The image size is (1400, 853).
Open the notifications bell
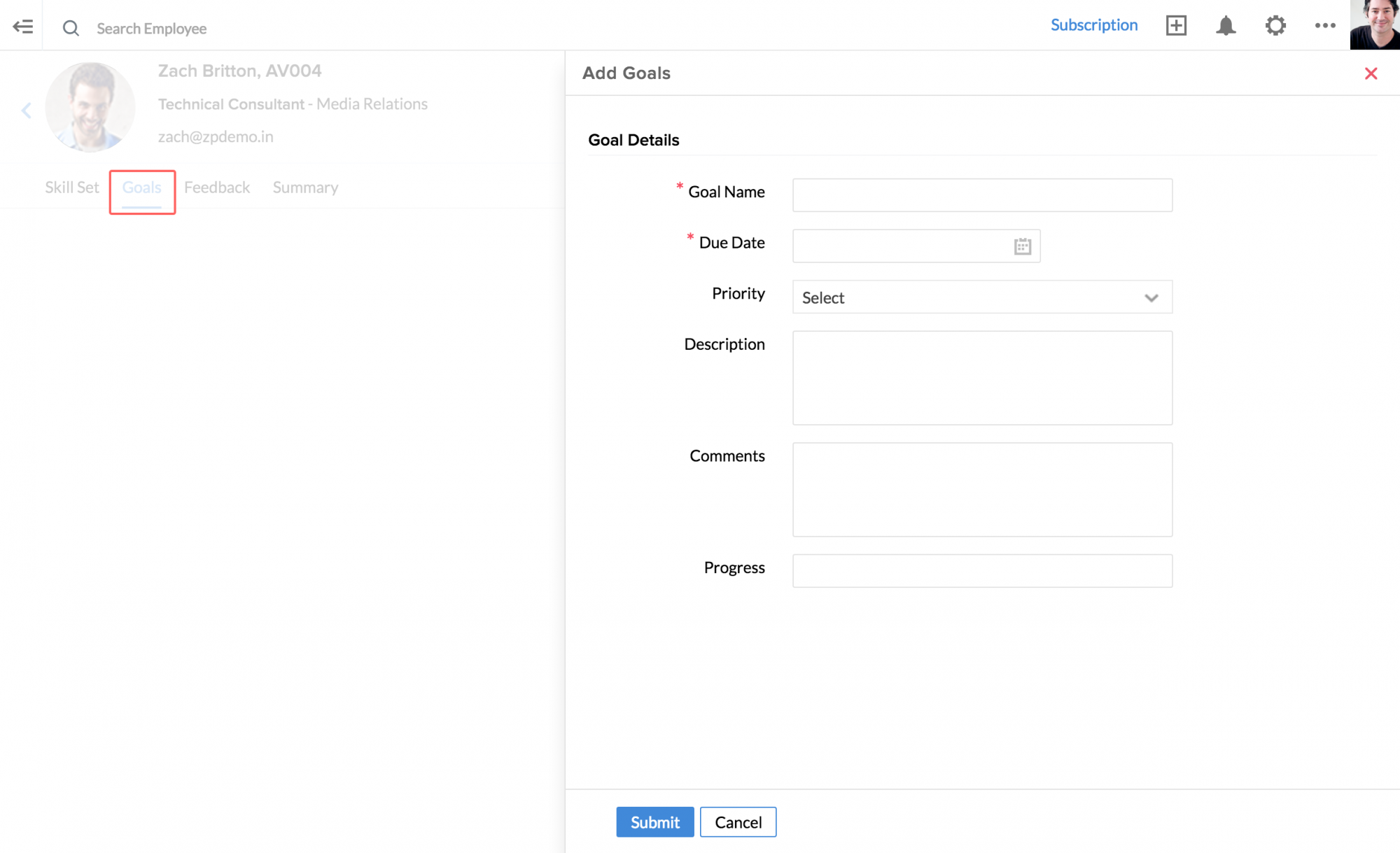(x=1226, y=26)
